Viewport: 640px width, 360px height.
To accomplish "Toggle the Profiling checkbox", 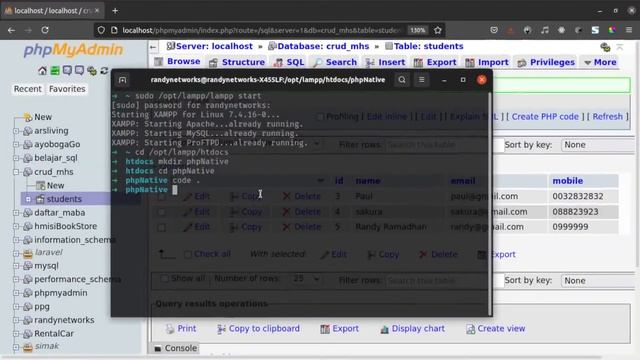I will [320, 117].
